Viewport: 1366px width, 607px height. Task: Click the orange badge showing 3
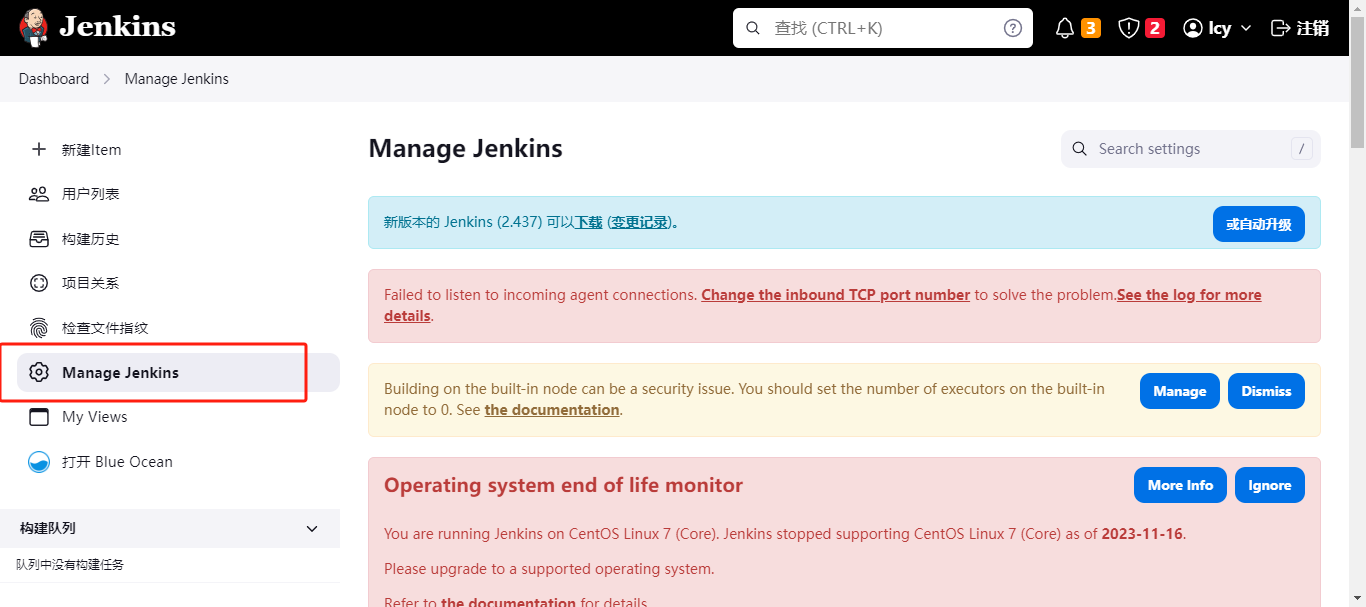tap(1091, 28)
